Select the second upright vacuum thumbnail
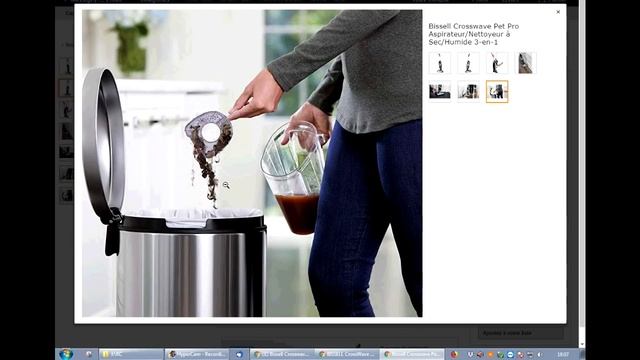 [x=468, y=63]
